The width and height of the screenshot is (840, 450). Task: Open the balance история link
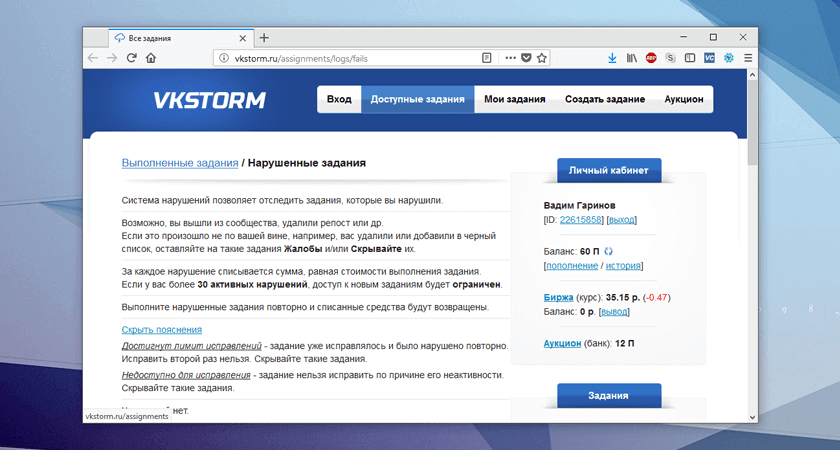(x=623, y=266)
